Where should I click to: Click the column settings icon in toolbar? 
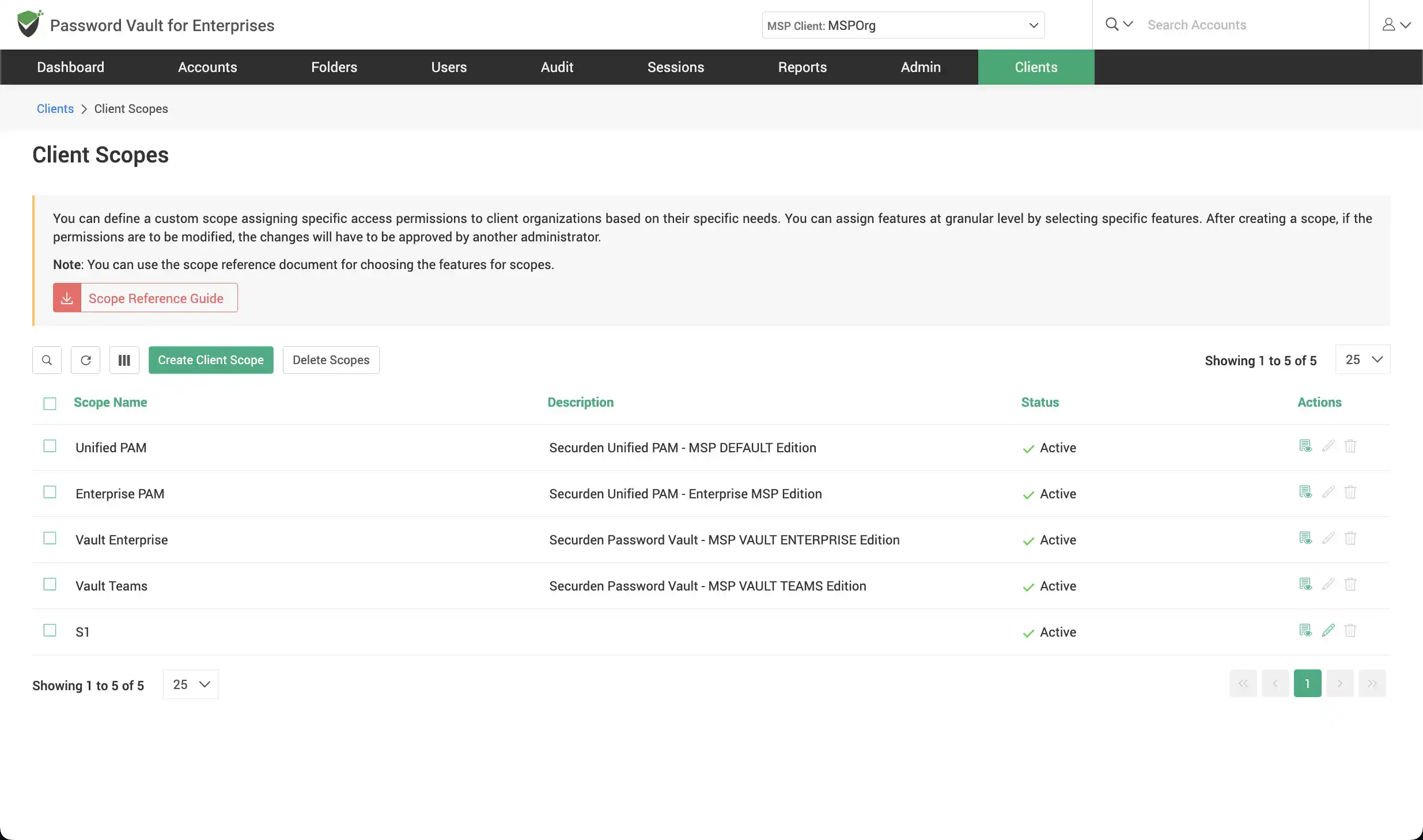pos(124,360)
